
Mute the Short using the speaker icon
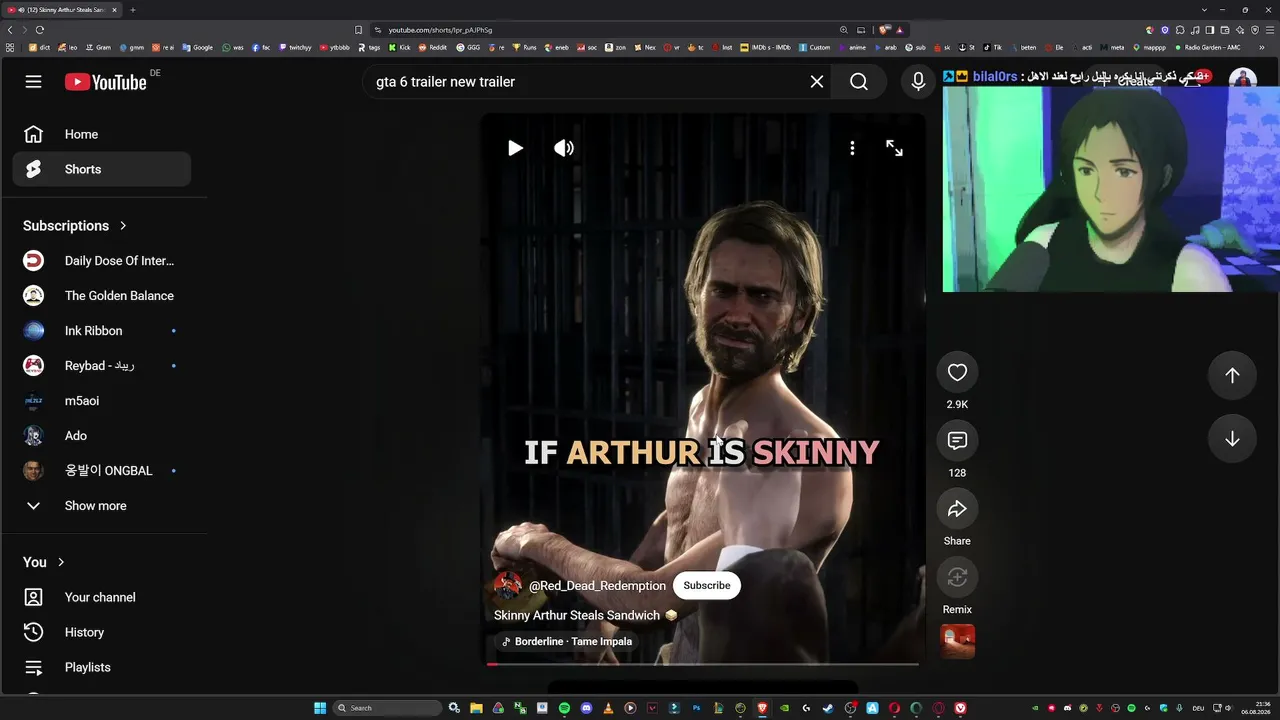(564, 148)
